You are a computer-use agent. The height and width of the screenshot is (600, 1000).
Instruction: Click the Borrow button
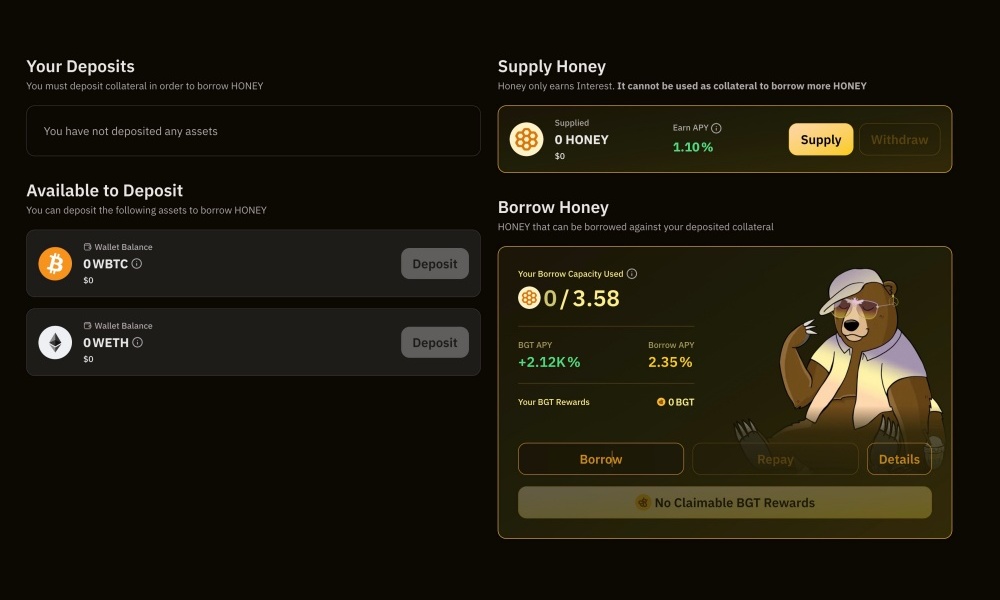tap(600, 458)
